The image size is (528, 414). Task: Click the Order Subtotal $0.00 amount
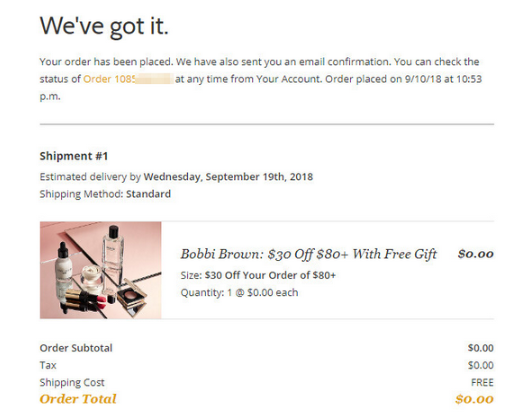(x=481, y=348)
